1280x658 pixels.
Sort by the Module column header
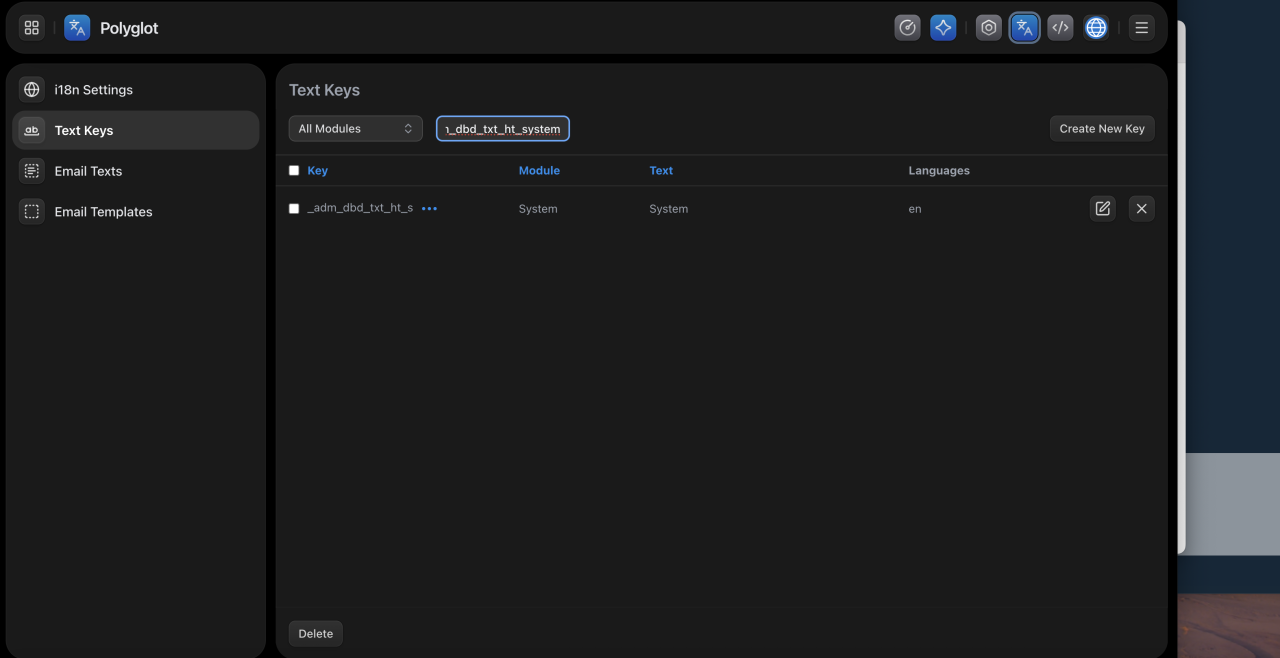click(x=539, y=171)
